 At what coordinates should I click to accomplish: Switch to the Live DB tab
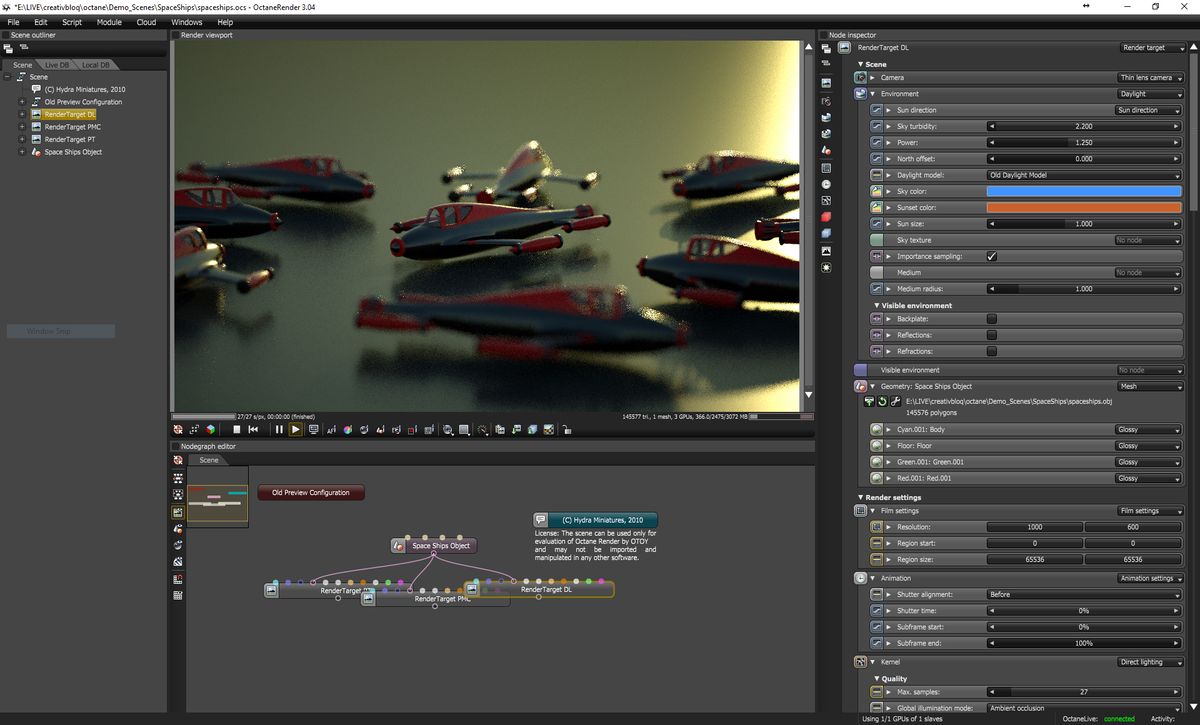click(x=56, y=64)
